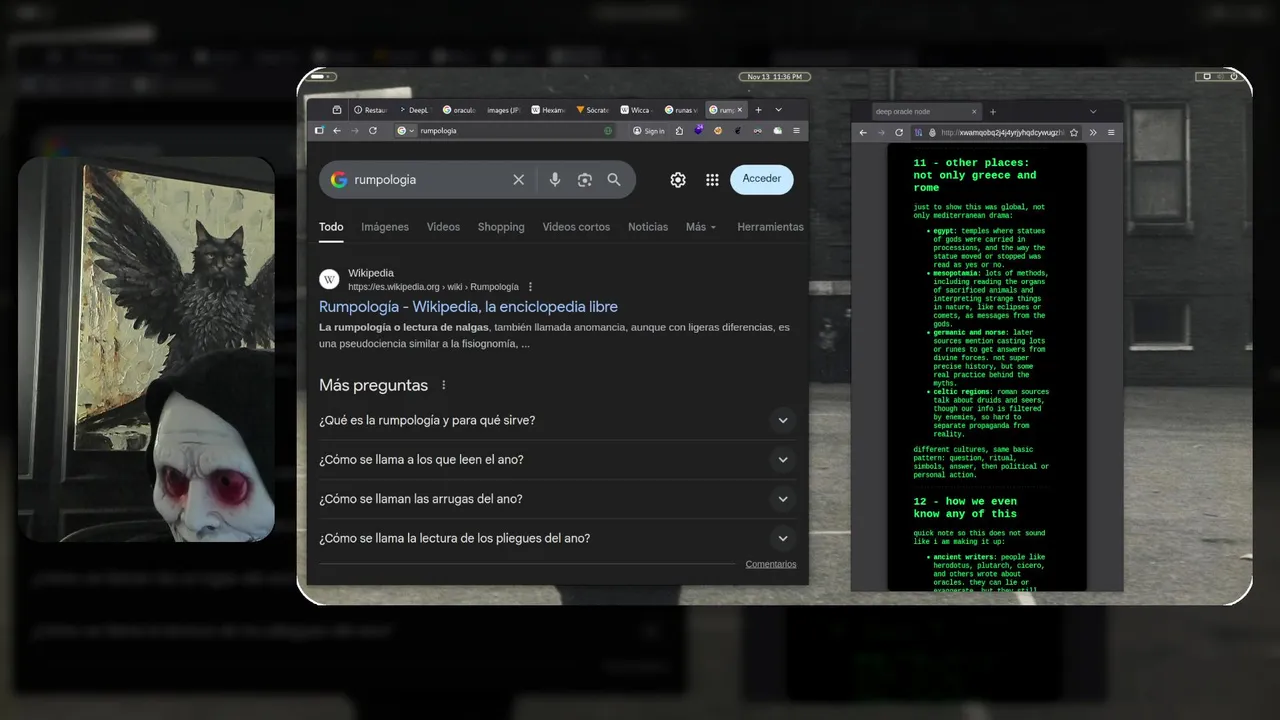Open the sidebar toggle in main browser
This screenshot has height=720, width=1280.
coord(319,131)
